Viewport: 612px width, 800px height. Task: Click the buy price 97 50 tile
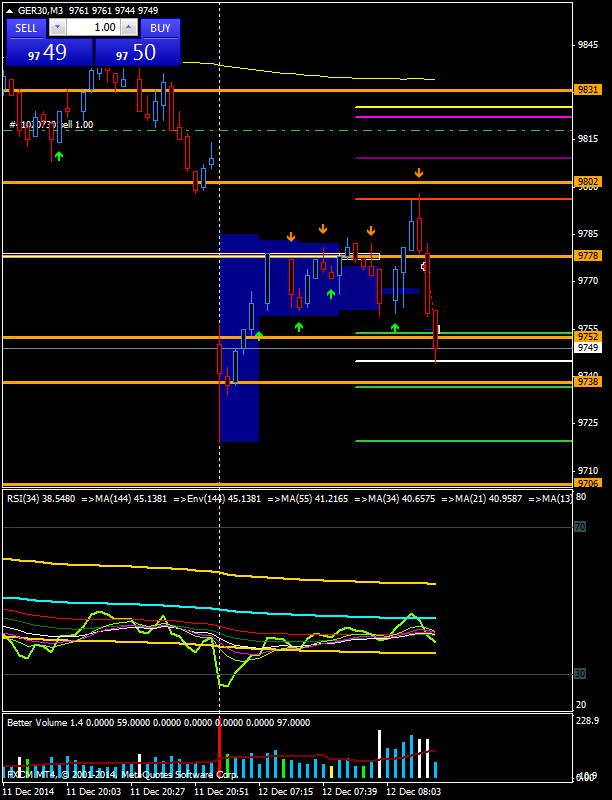pyautogui.click(x=138, y=53)
